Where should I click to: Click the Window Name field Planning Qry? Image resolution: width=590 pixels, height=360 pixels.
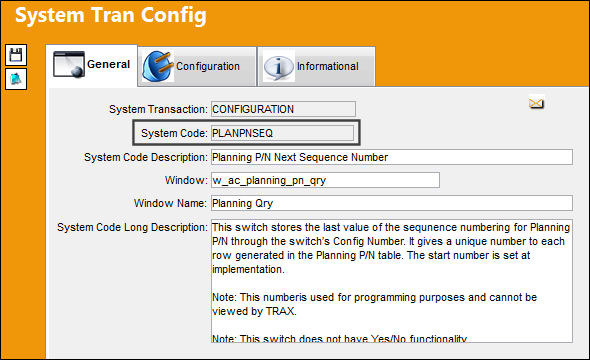[x=392, y=203]
